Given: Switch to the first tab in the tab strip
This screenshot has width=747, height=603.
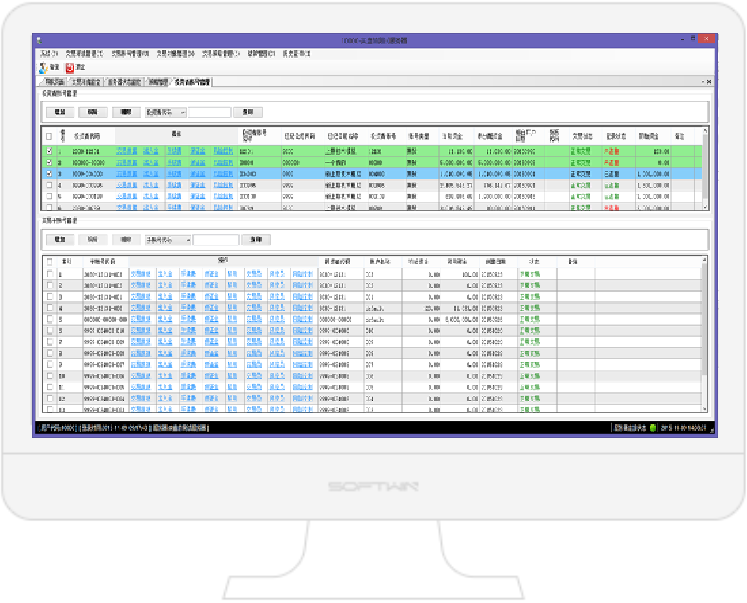Looking at the screenshot, I should 53,82.
